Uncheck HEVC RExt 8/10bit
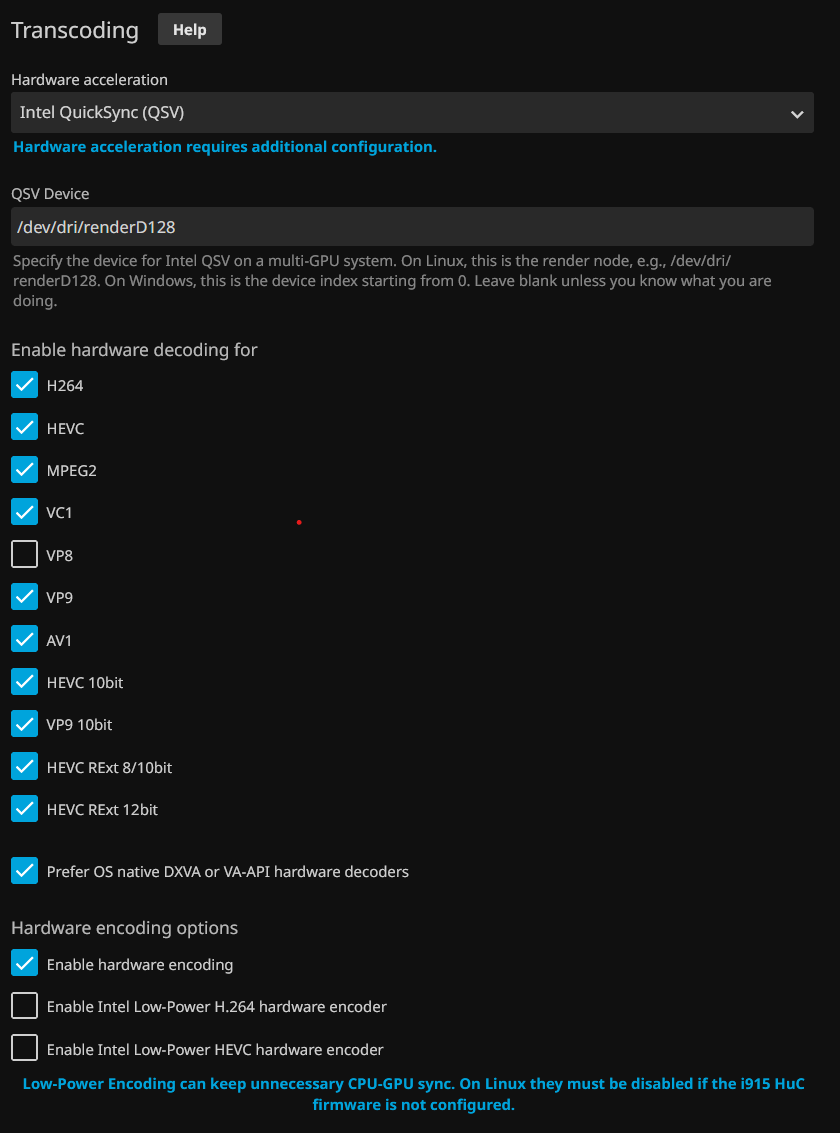 [x=24, y=767]
